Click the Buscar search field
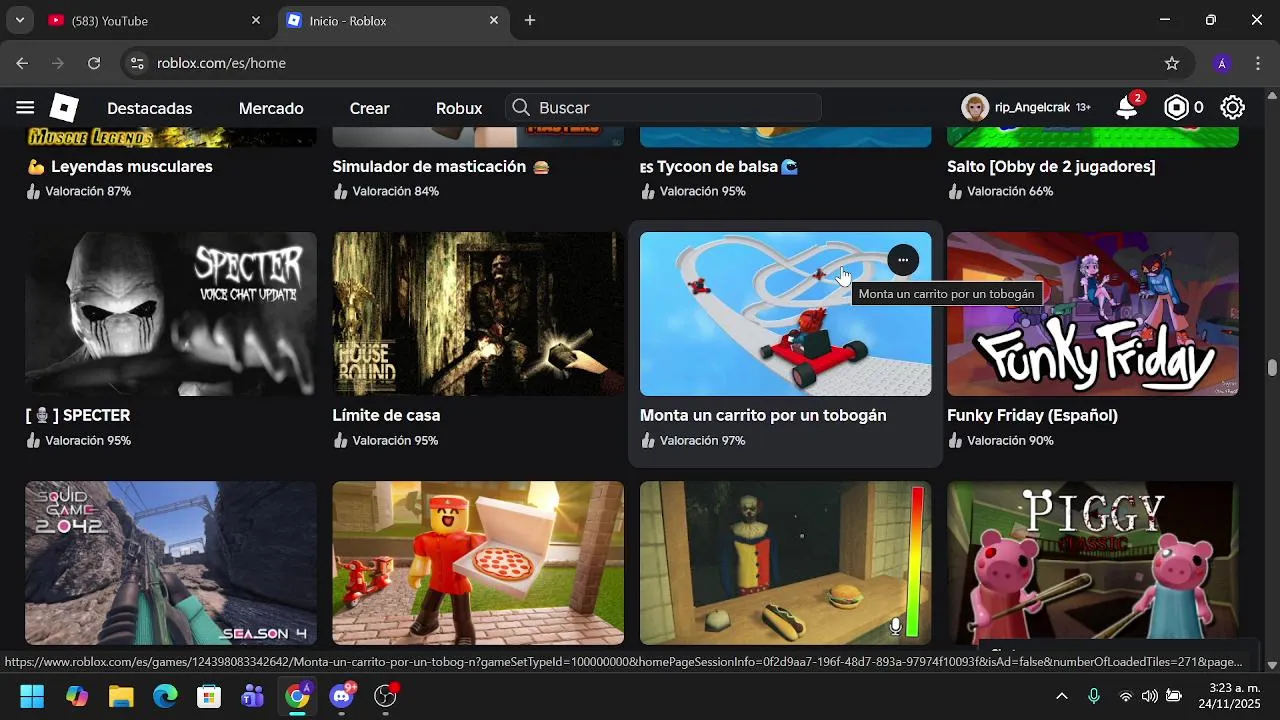Screen dimensions: 1280x720 (x=664, y=108)
